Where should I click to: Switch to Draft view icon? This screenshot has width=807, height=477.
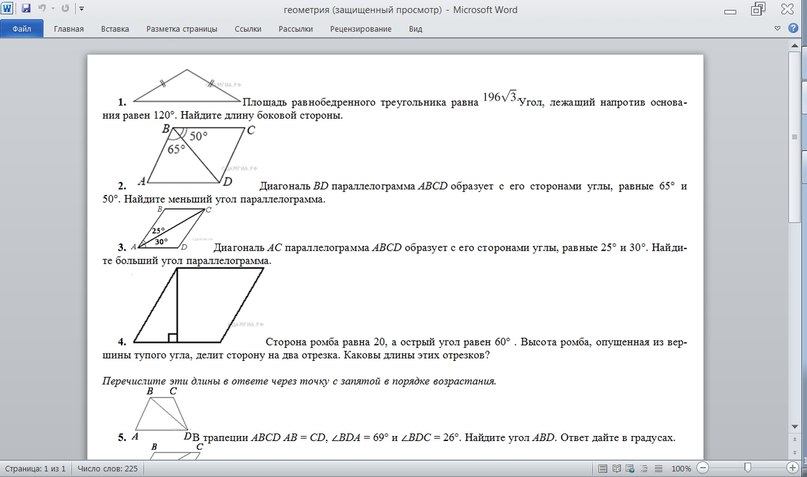[658, 469]
